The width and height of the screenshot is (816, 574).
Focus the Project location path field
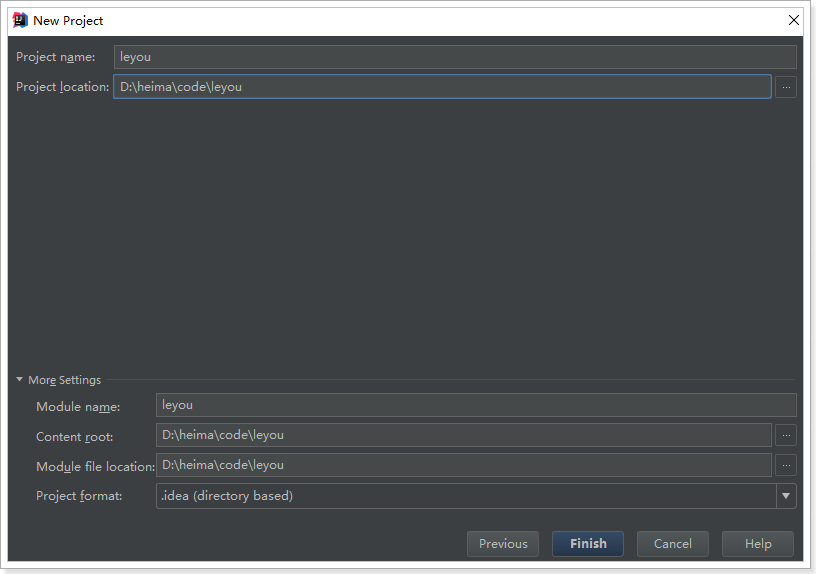[x=442, y=87]
